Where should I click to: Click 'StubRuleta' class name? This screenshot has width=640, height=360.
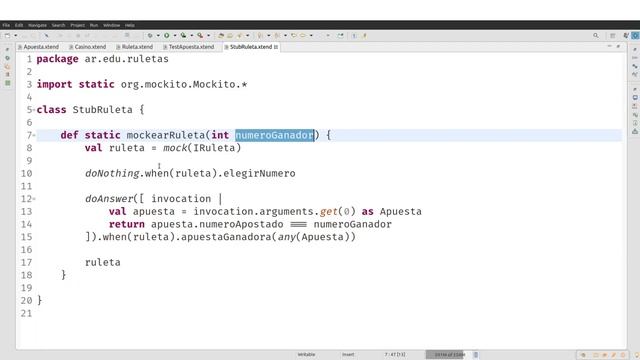(x=102, y=110)
